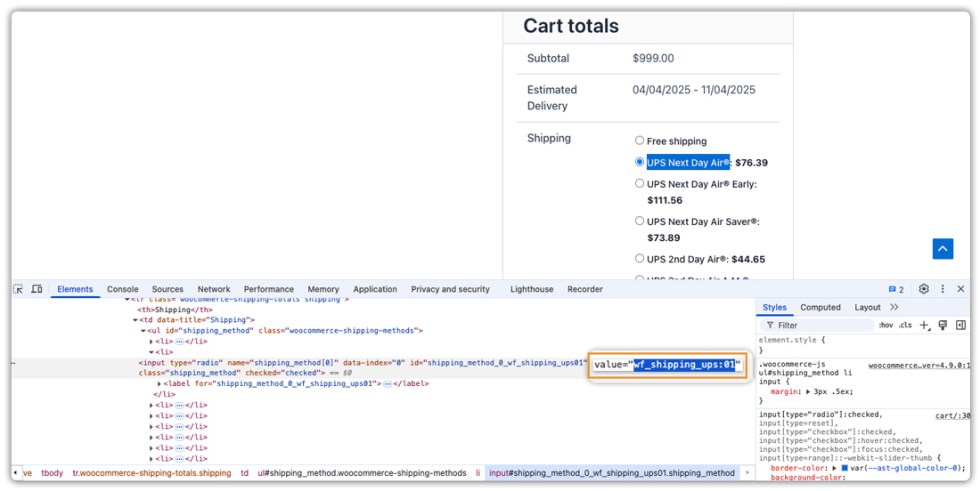Screen dimensions: 980x491
Task: Click the issues counter badge icon
Action: pos(896,289)
